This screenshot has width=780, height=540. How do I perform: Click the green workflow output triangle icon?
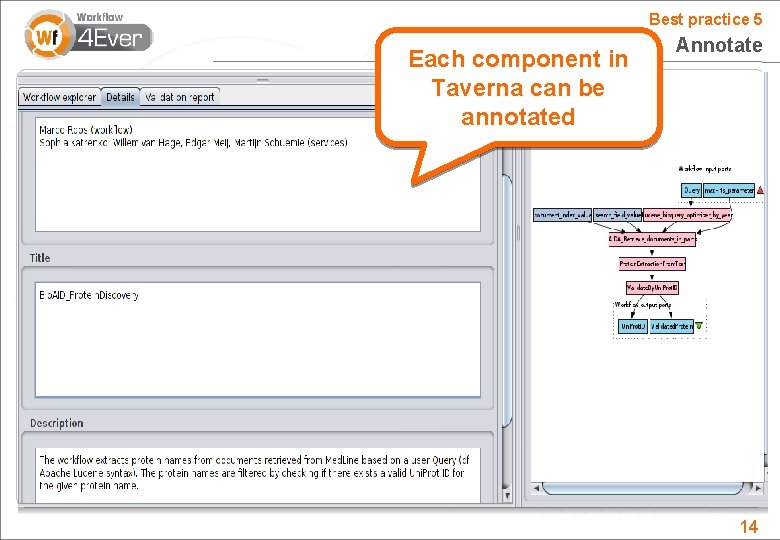pos(699,326)
